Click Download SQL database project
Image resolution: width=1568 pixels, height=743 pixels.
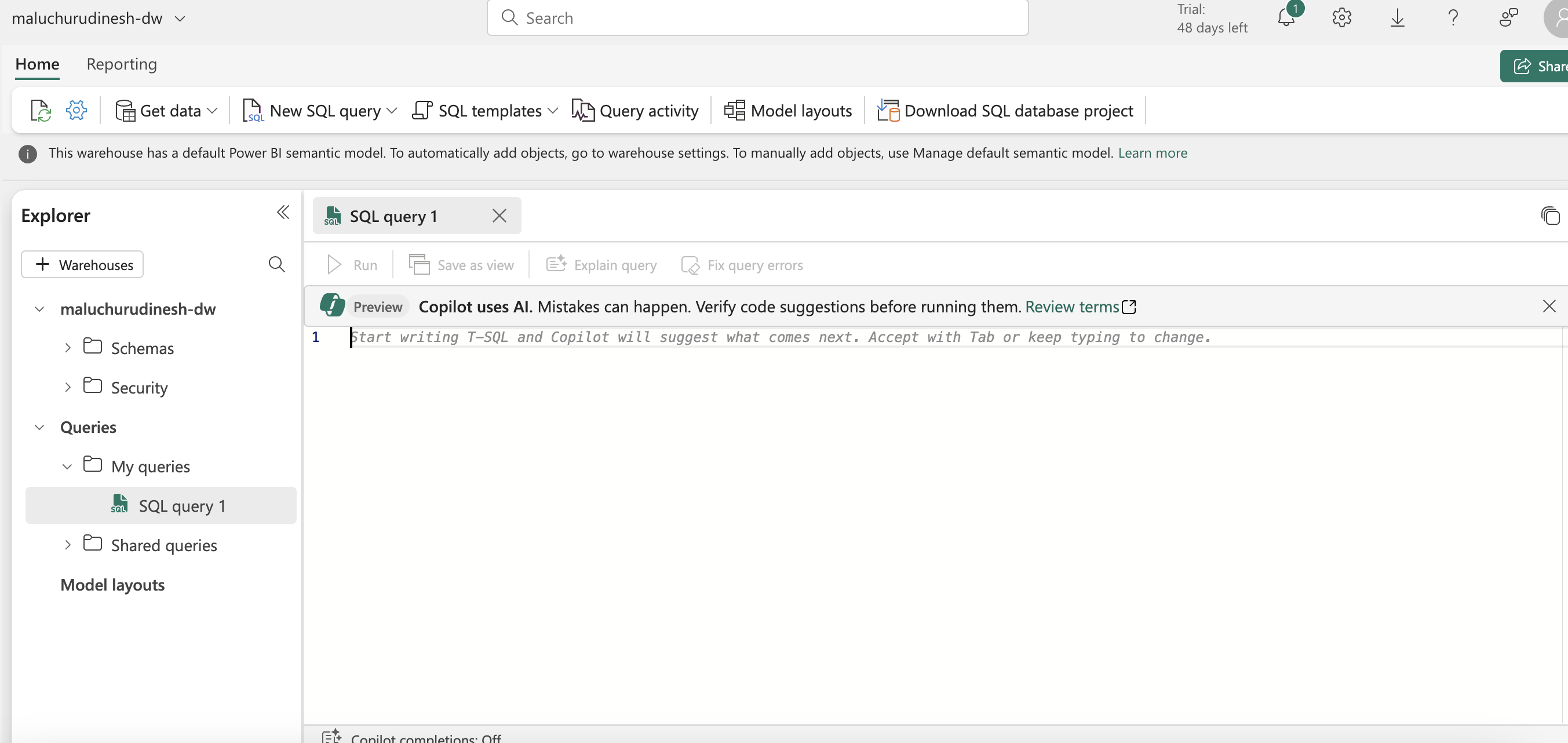pos(1005,111)
